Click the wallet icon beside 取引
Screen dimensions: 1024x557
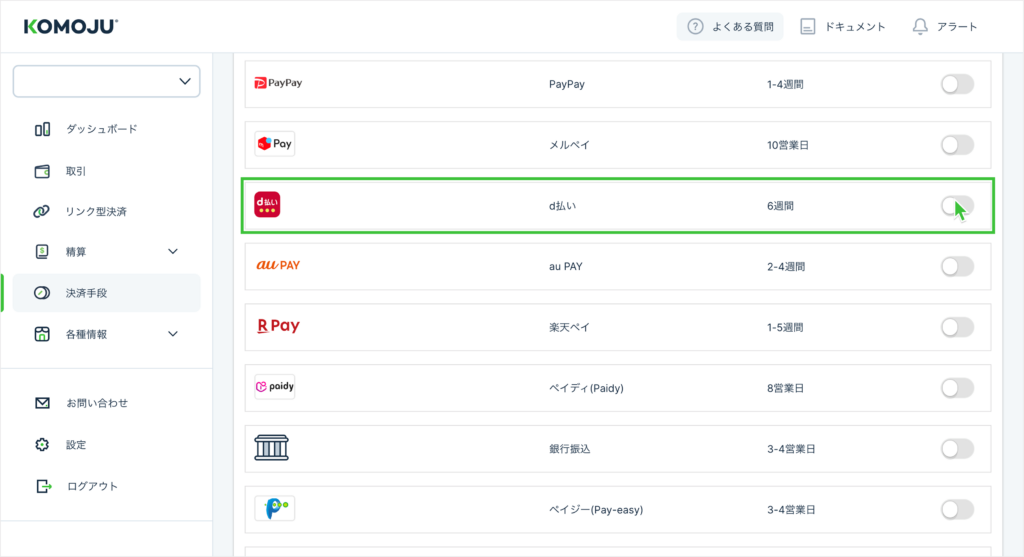click(x=42, y=171)
